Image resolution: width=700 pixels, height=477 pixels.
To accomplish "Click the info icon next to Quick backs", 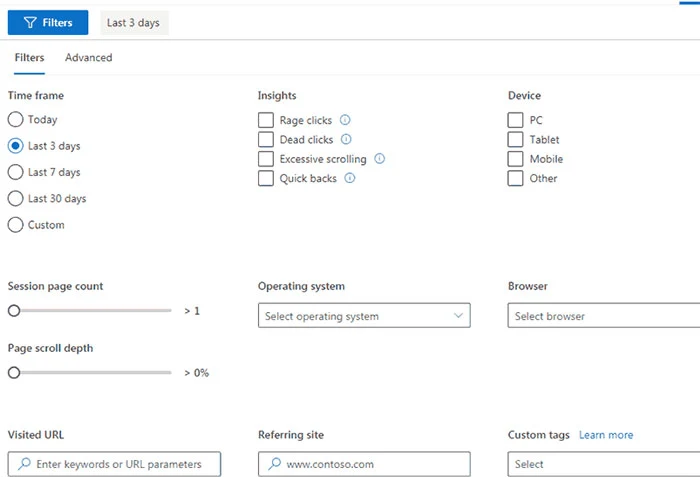I will point(349,178).
